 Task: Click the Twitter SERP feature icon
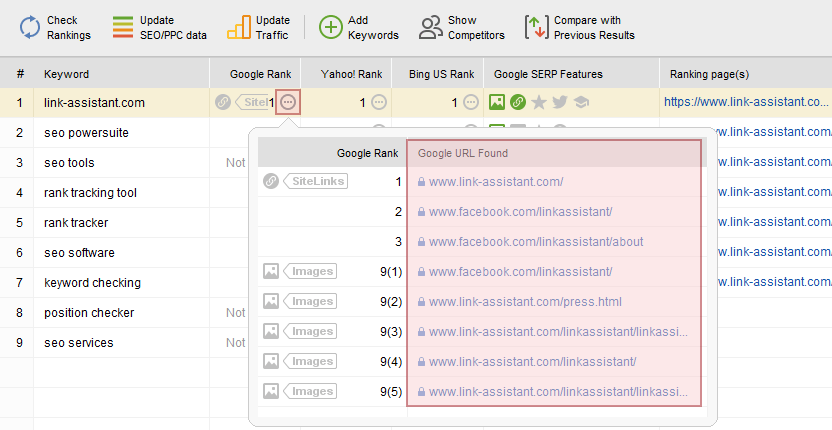click(x=560, y=102)
